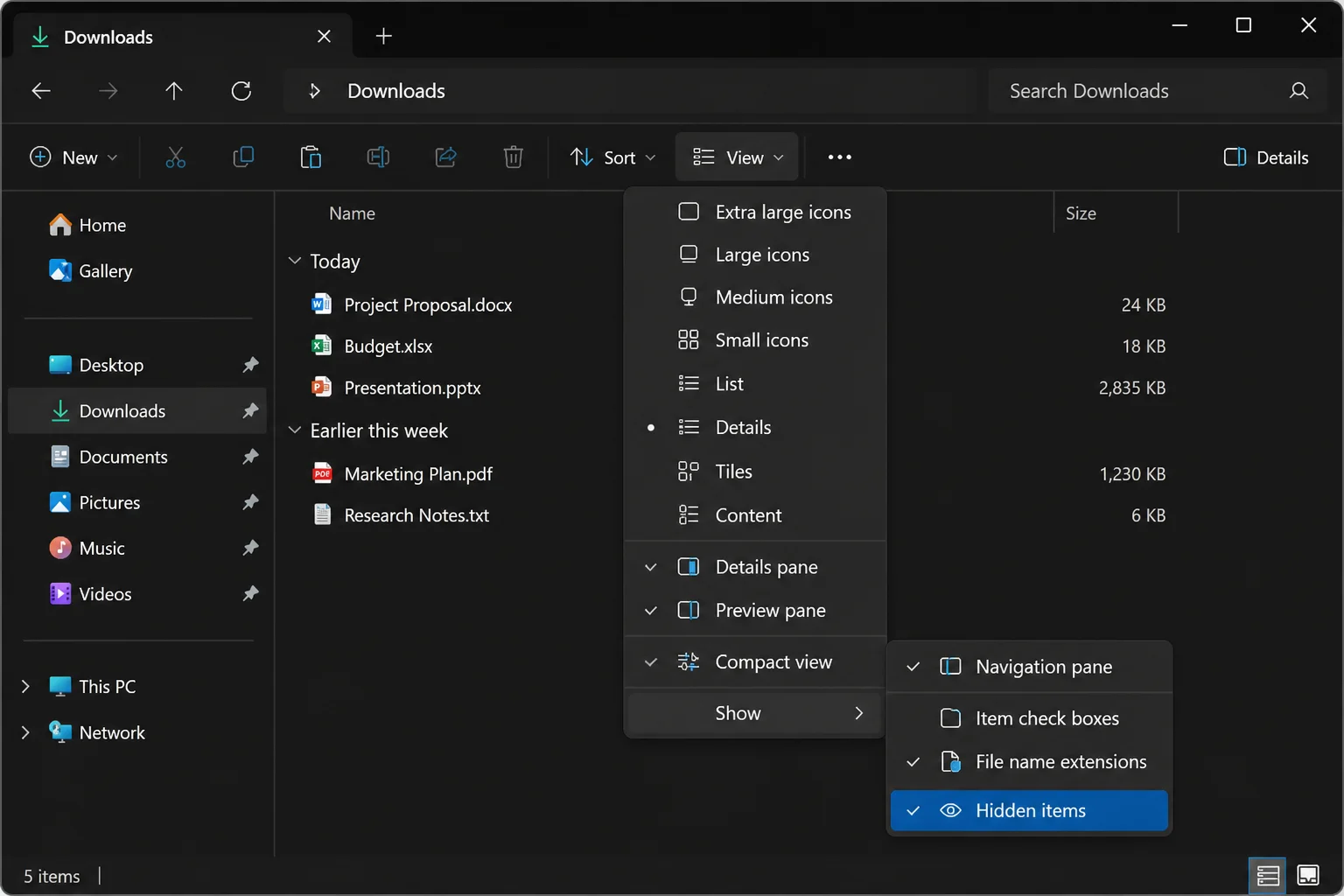Click the Cut scissors icon in toolbar
Image resolution: width=1344 pixels, height=896 pixels.
pyautogui.click(x=176, y=157)
